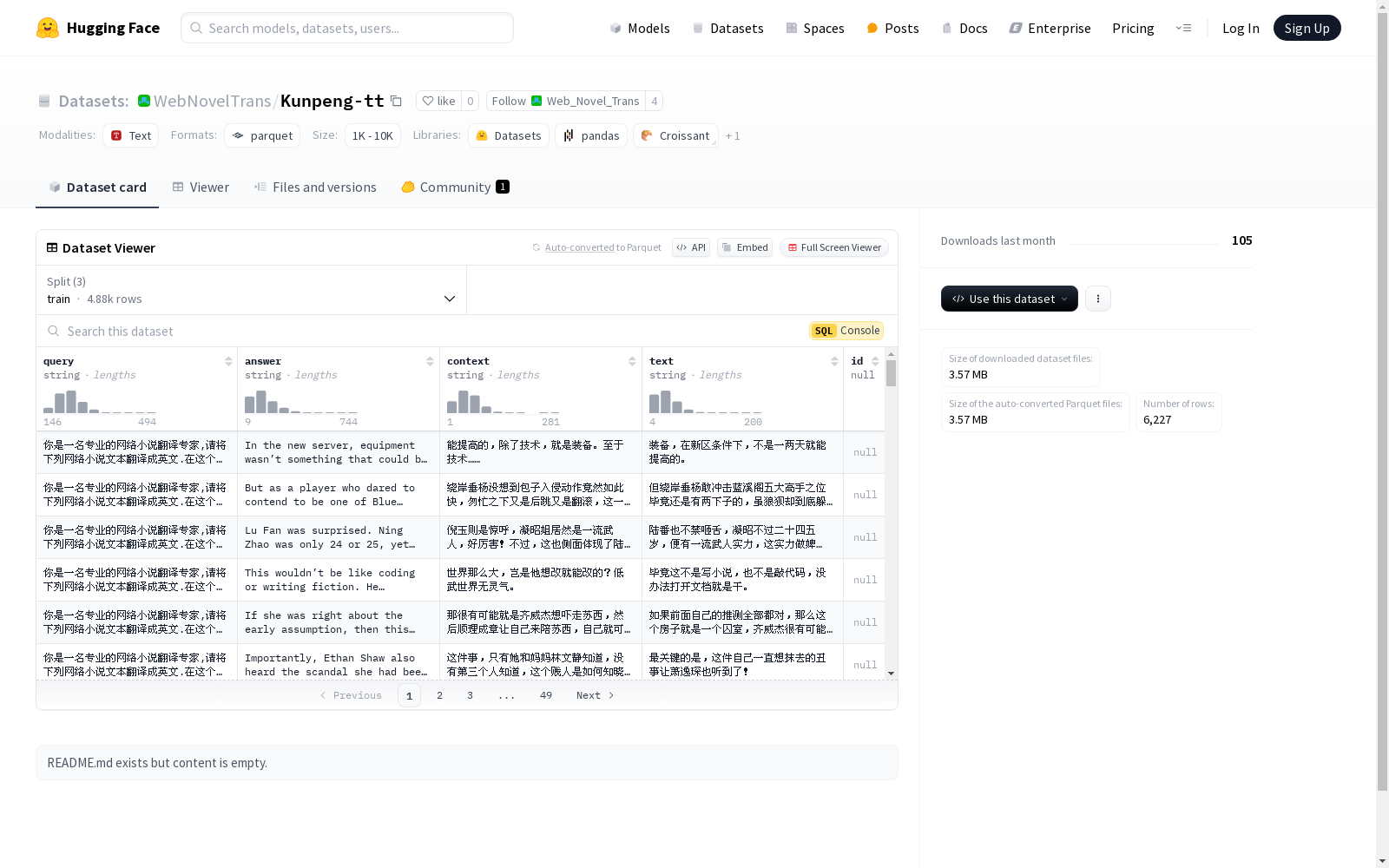
Task: Go to Datasets in the navigation
Action: click(727, 28)
